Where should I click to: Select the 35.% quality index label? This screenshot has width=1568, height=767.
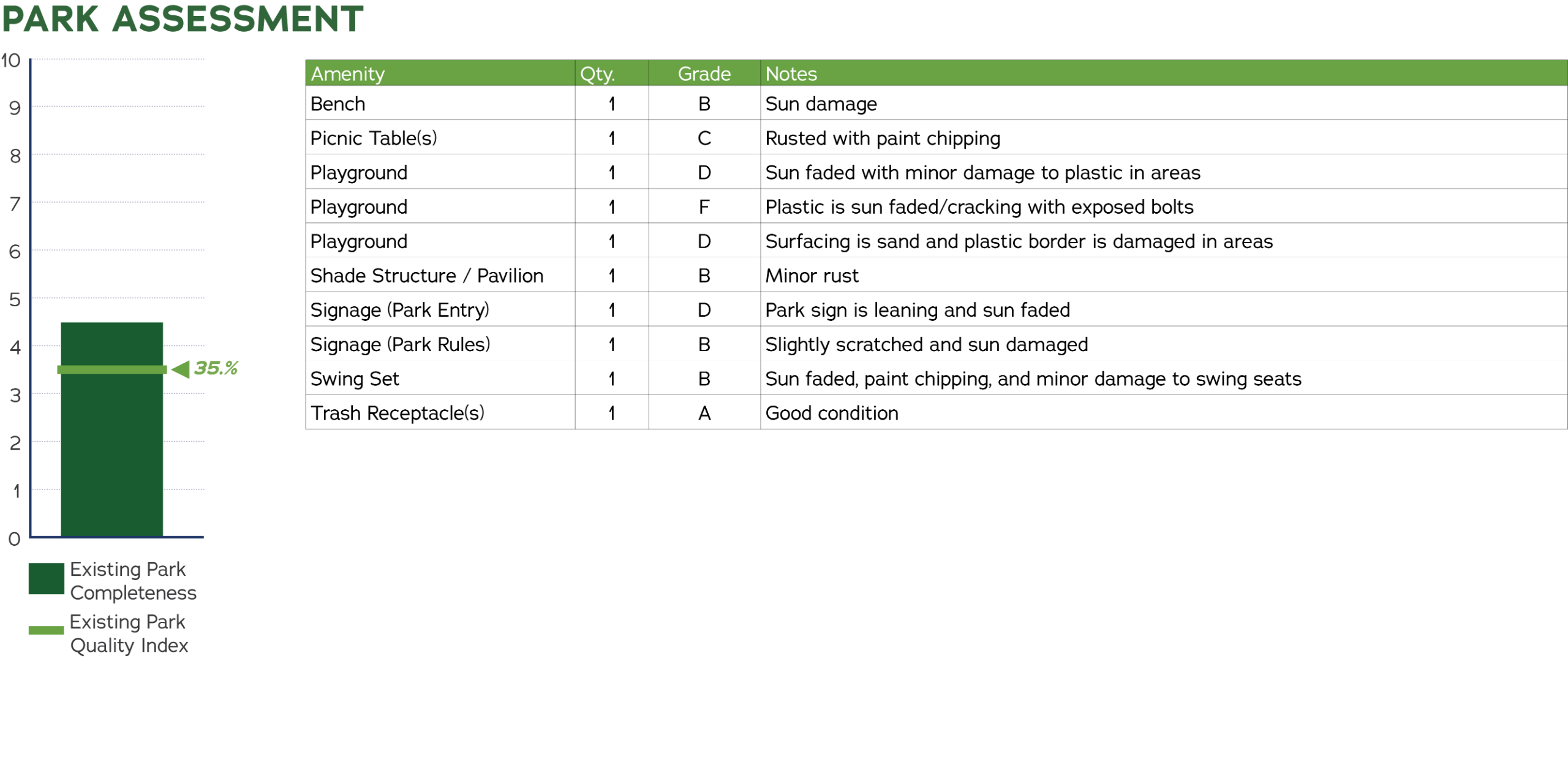click(216, 368)
